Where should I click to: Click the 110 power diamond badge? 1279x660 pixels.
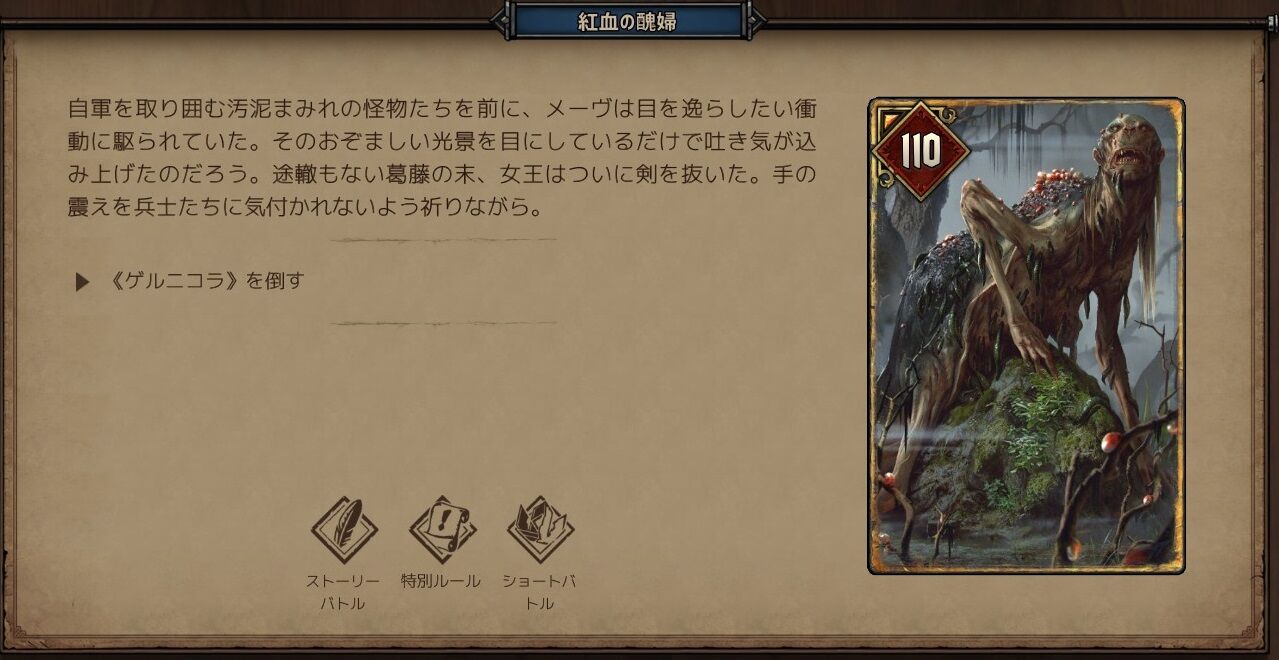point(921,151)
